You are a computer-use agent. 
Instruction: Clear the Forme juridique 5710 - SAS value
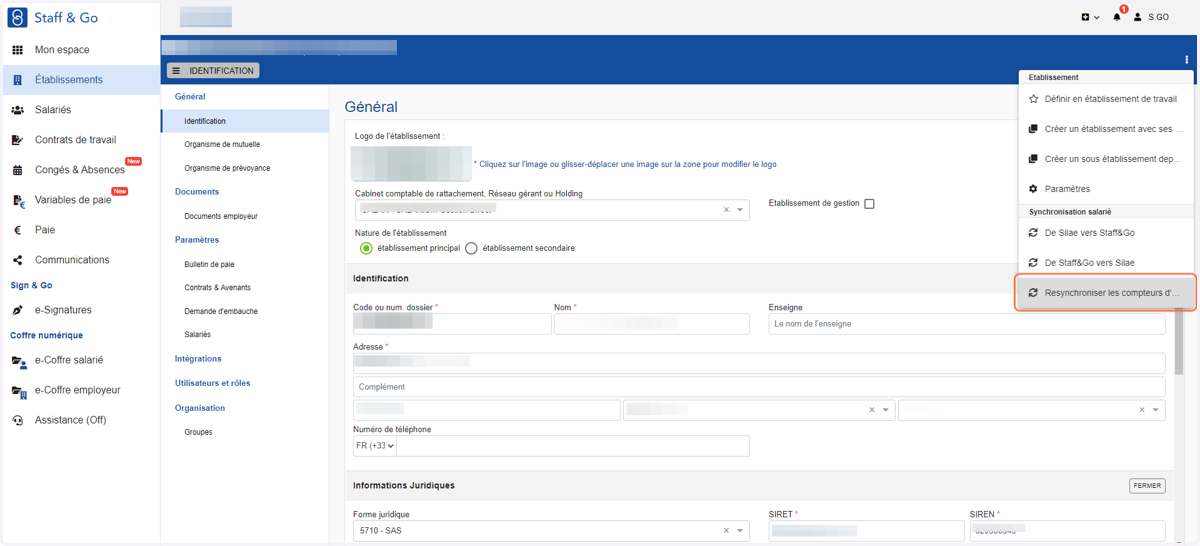(x=726, y=531)
